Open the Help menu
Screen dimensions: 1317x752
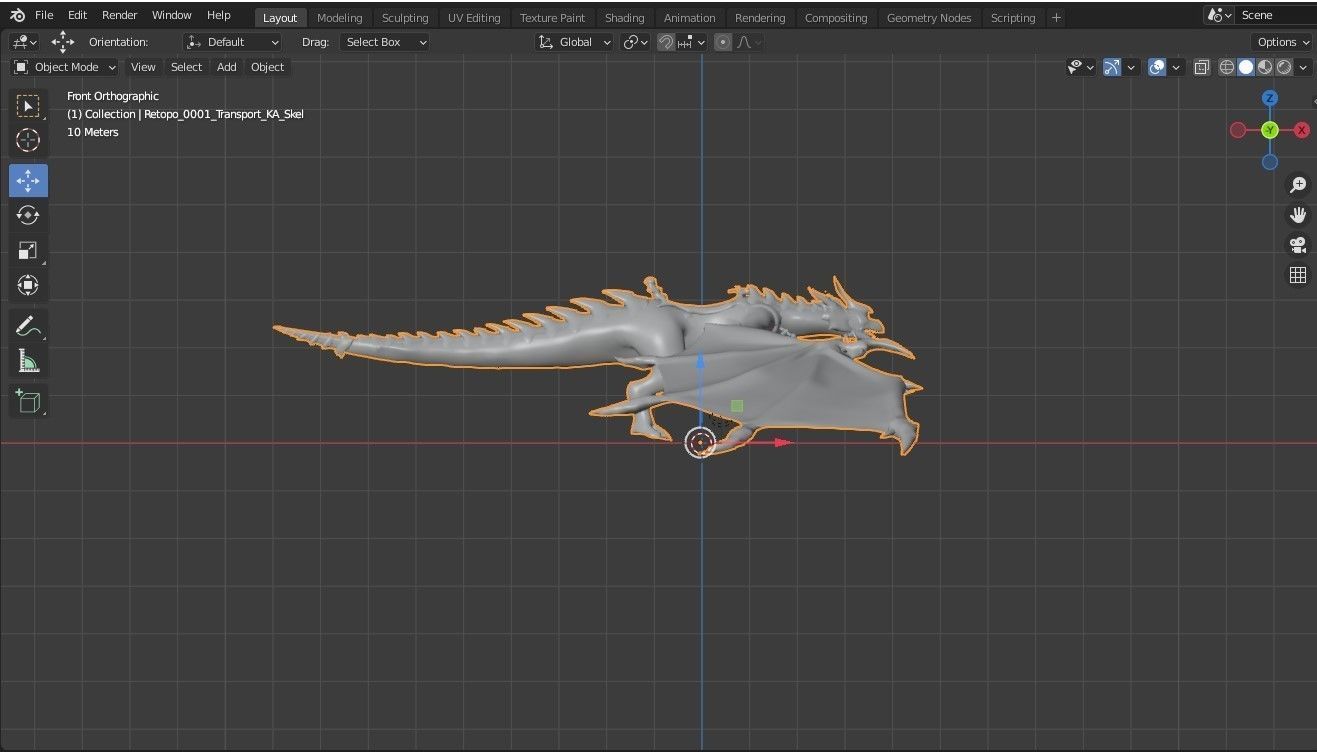coord(218,15)
